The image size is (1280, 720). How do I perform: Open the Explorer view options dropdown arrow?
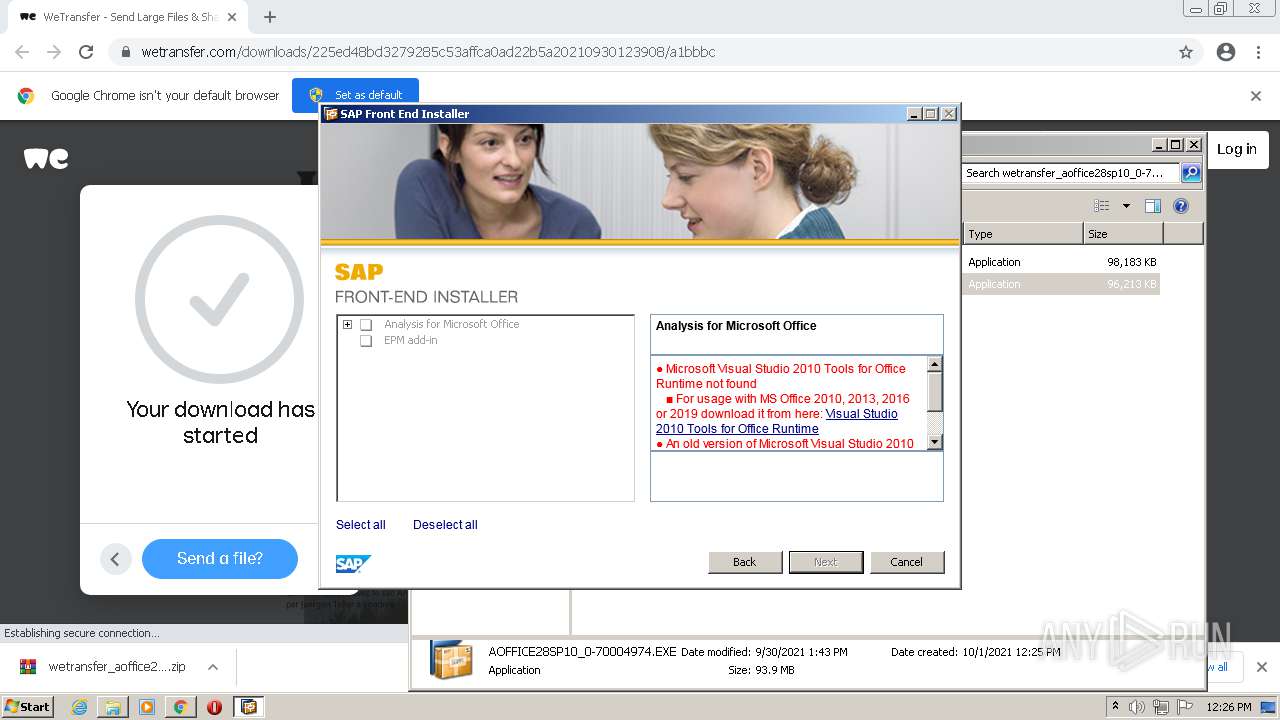pos(1126,206)
